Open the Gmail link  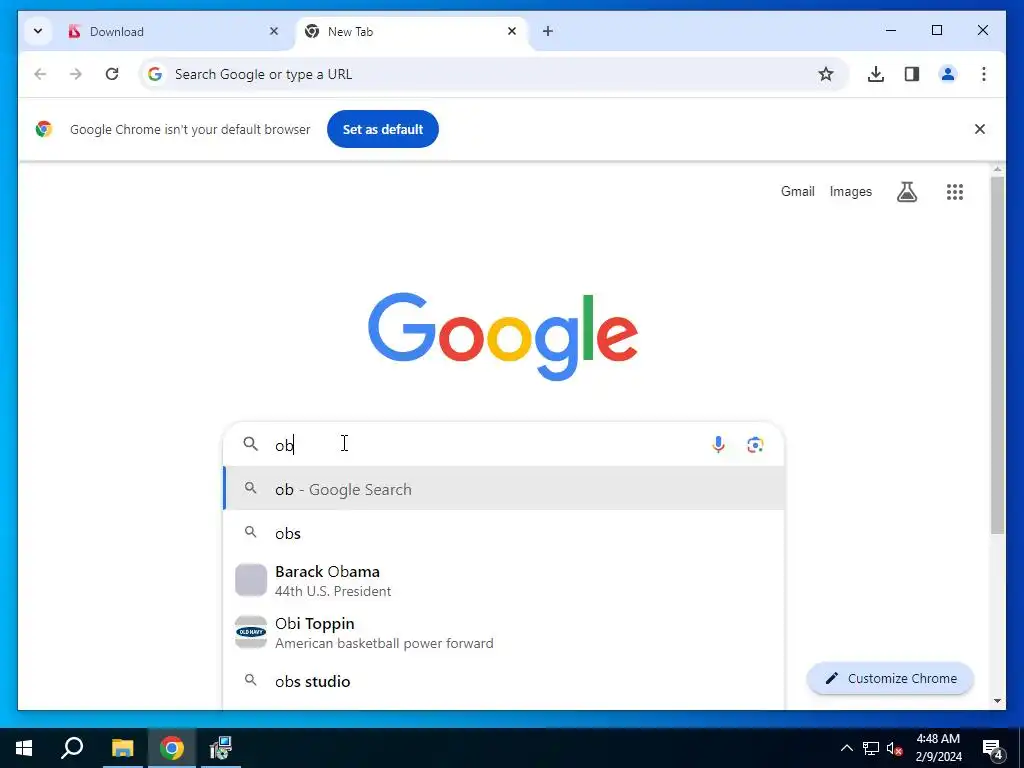coord(797,191)
